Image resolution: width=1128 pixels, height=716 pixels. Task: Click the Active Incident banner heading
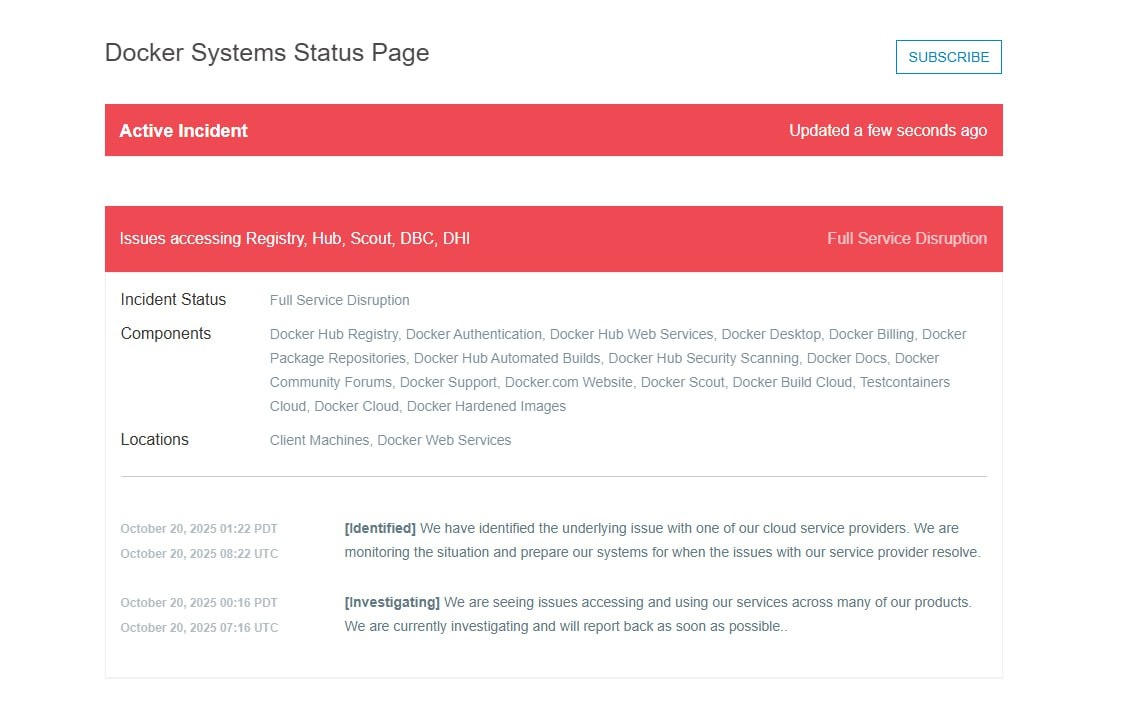[183, 130]
